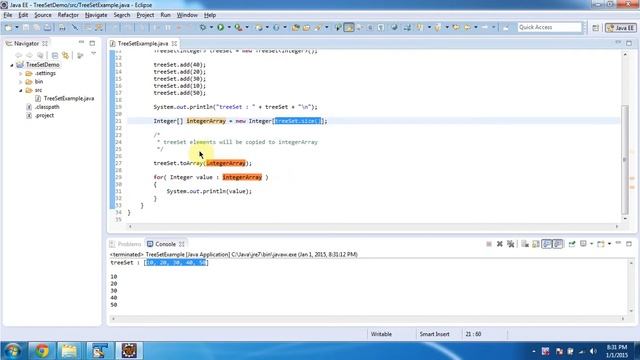Image resolution: width=640 pixels, height=360 pixels.
Task: Toggle Scroll Lock in the Console
Action: [x=536, y=244]
